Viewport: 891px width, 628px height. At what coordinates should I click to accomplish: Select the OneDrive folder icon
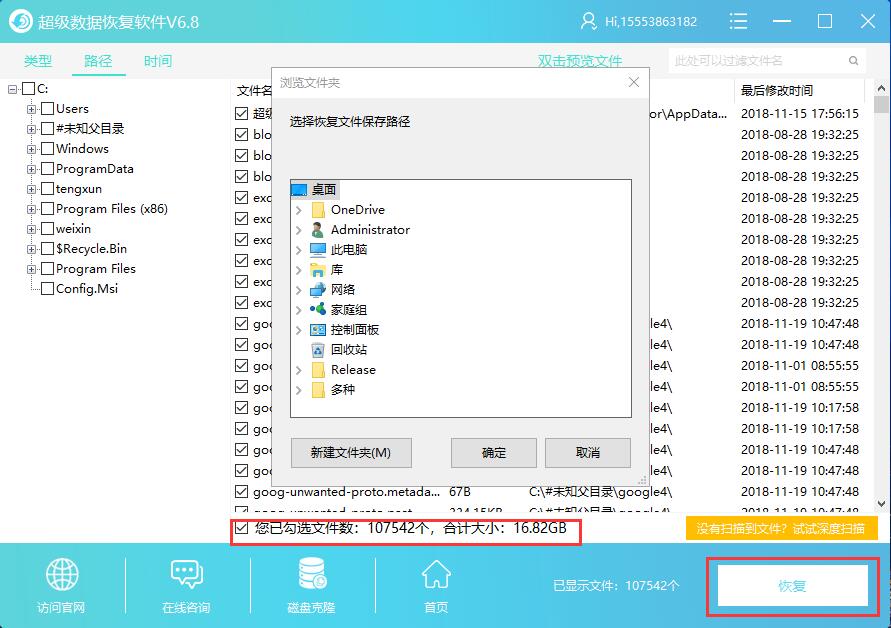318,210
